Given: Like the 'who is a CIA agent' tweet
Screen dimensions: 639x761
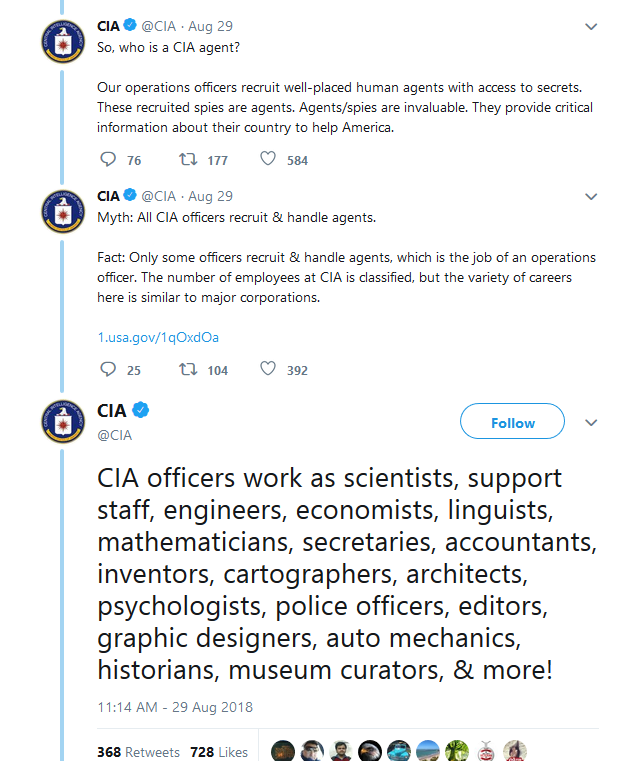Looking at the screenshot, I should coord(268,160).
